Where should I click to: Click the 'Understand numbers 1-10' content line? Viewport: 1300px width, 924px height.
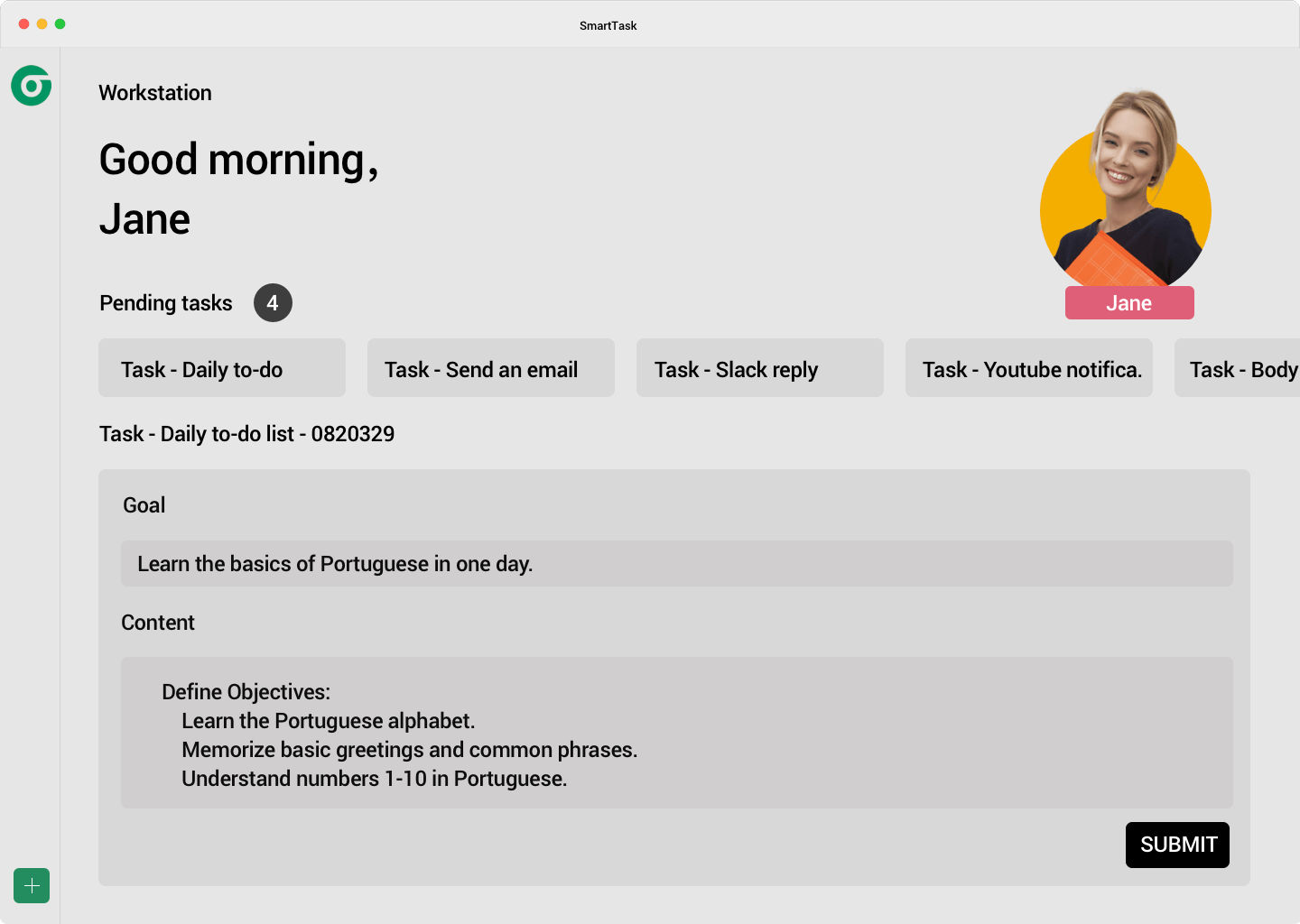374,779
